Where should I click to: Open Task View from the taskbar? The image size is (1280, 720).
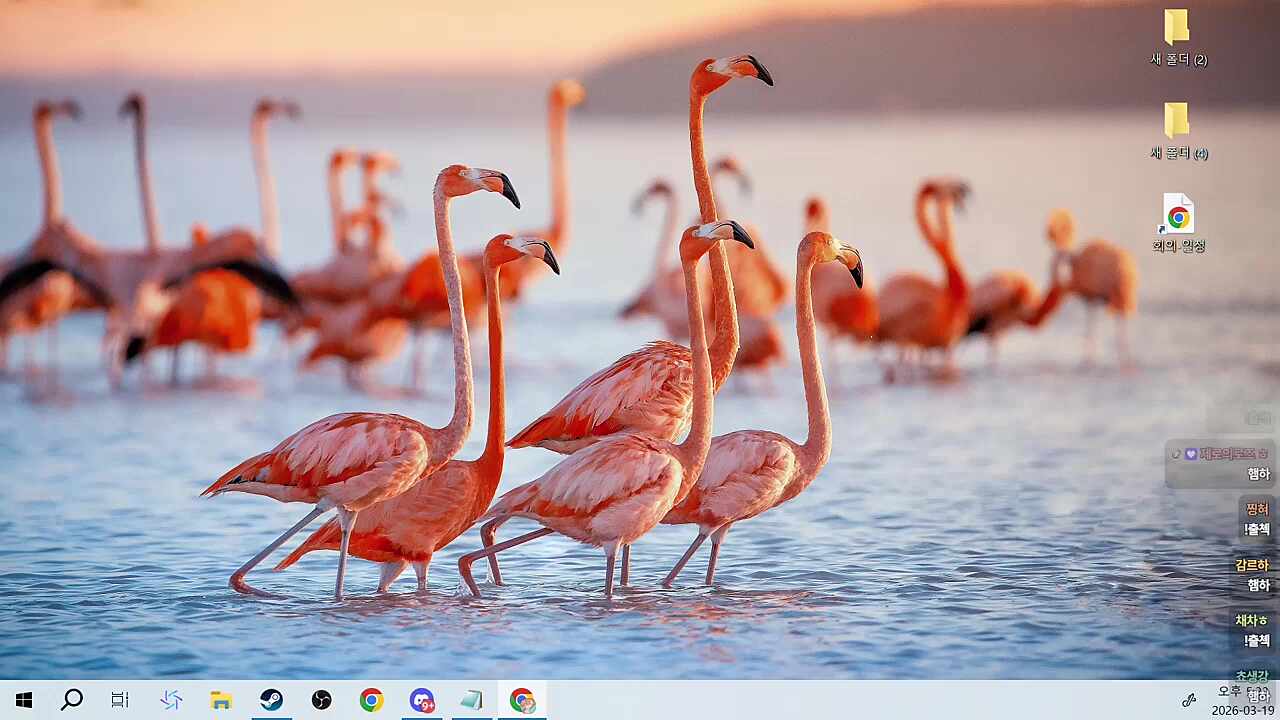[x=120, y=700]
